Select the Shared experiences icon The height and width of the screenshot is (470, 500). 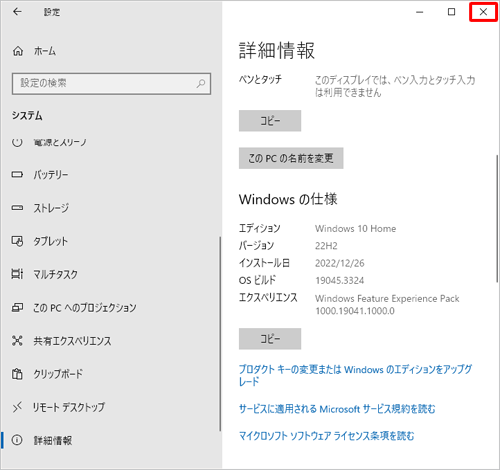[17, 341]
